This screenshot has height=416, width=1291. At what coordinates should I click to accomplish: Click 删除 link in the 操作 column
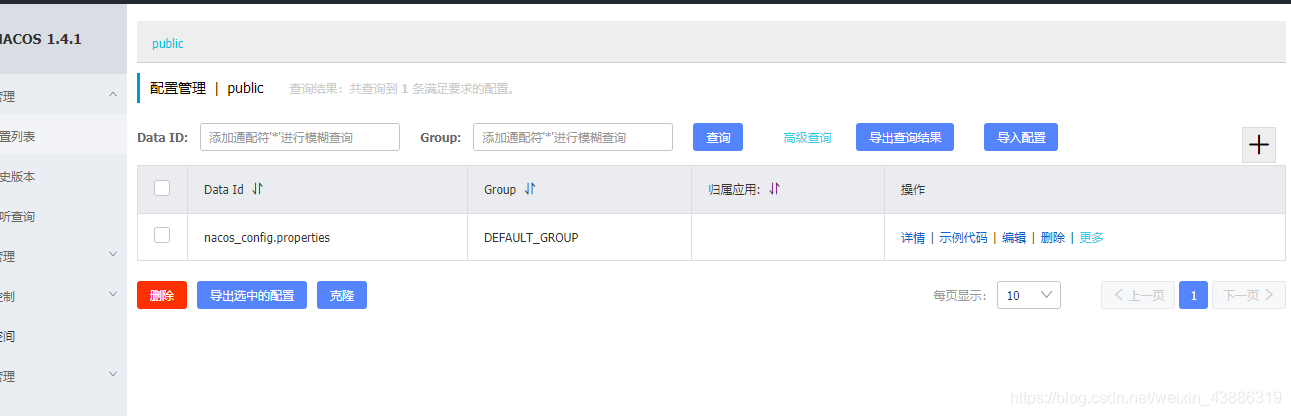(x=1053, y=238)
